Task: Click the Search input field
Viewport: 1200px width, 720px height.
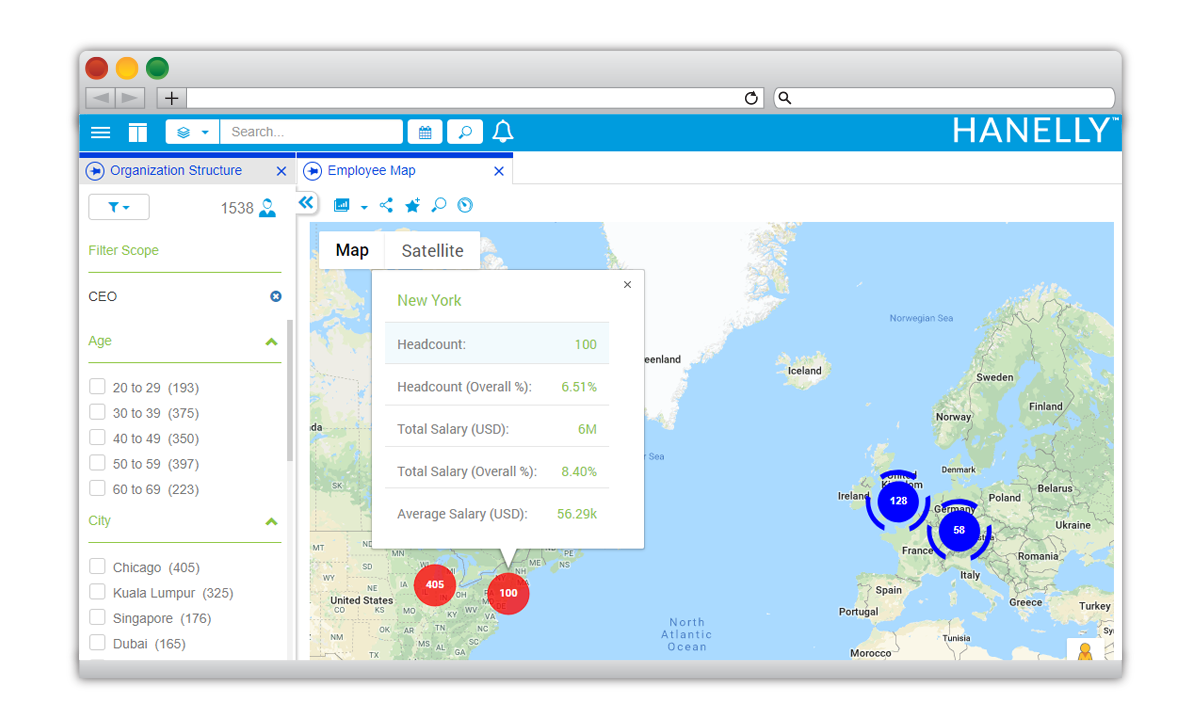Action: (x=312, y=132)
